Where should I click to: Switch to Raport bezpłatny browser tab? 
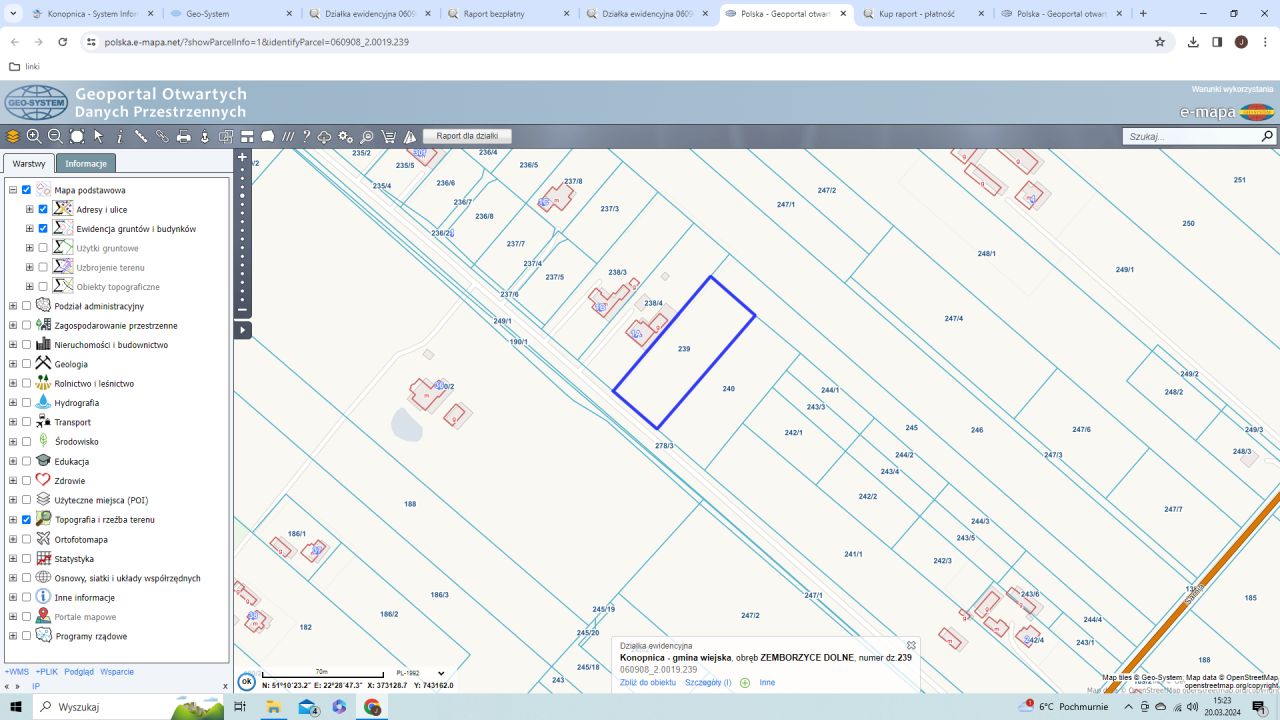(508, 14)
